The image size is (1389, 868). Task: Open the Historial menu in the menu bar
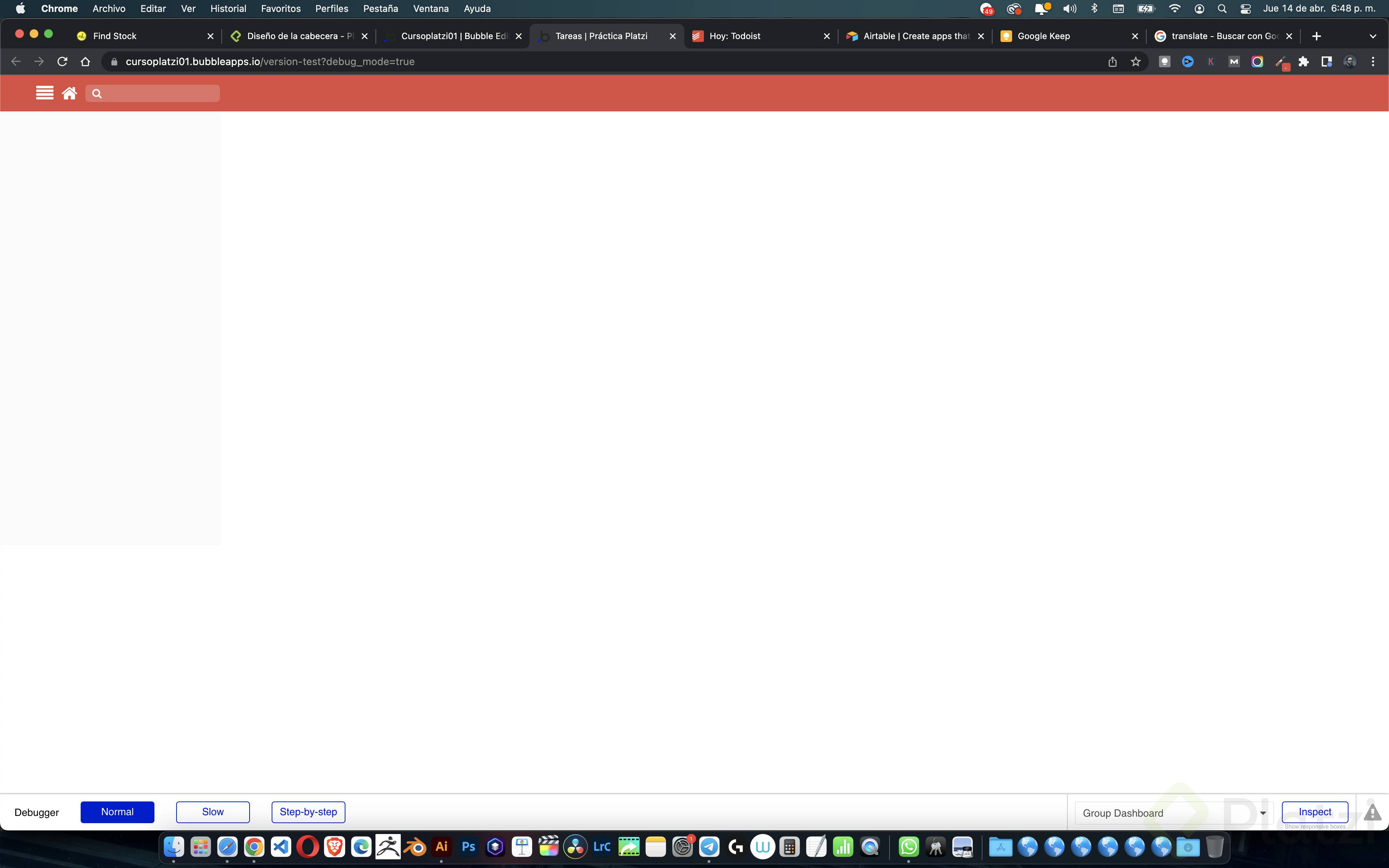(228, 9)
